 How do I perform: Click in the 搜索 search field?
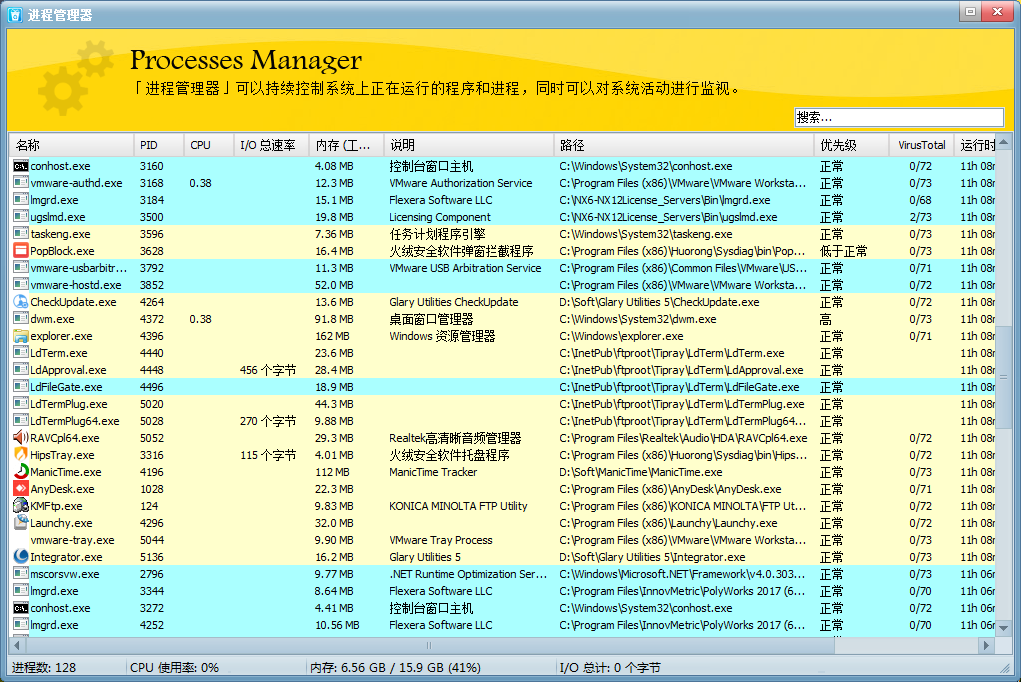(x=898, y=118)
